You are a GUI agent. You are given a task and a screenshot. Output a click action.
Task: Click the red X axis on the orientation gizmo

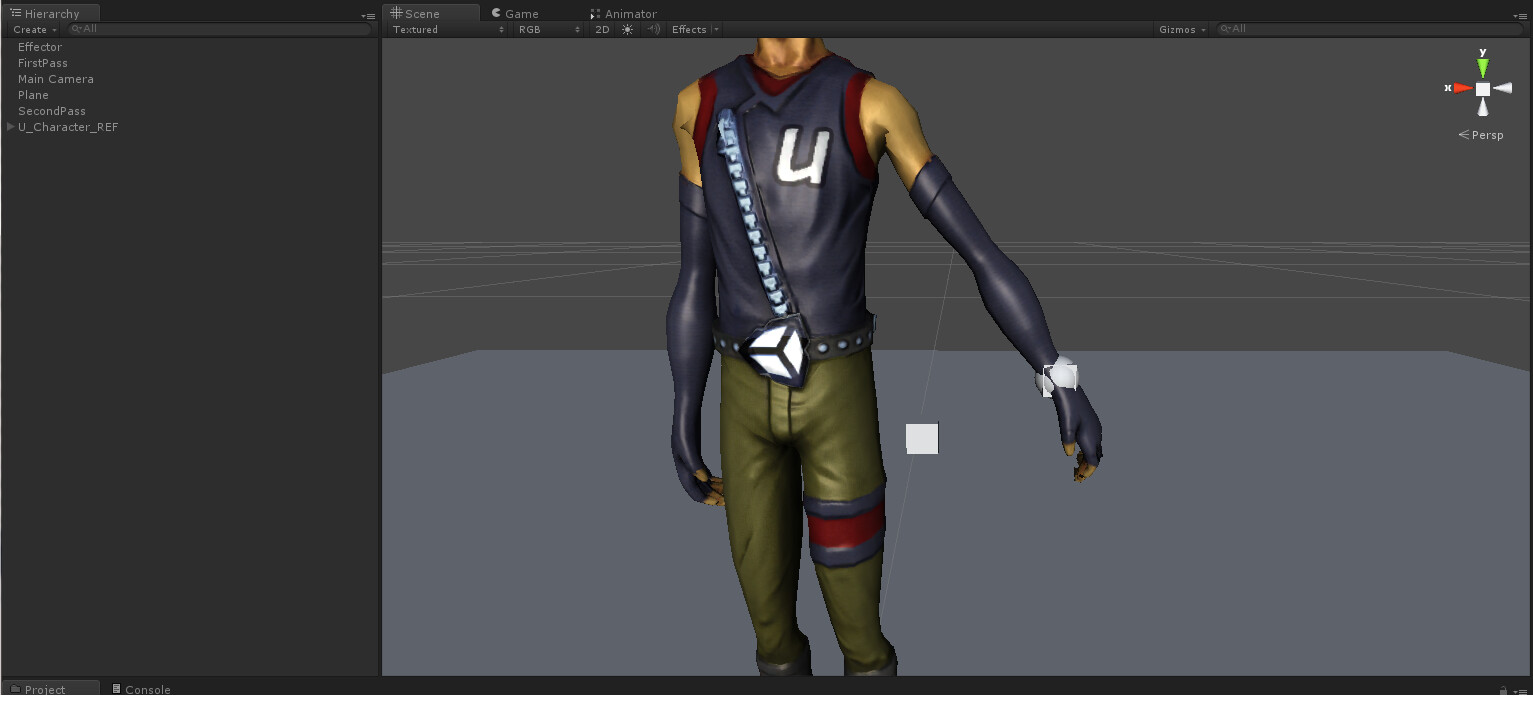pyautogui.click(x=1461, y=88)
